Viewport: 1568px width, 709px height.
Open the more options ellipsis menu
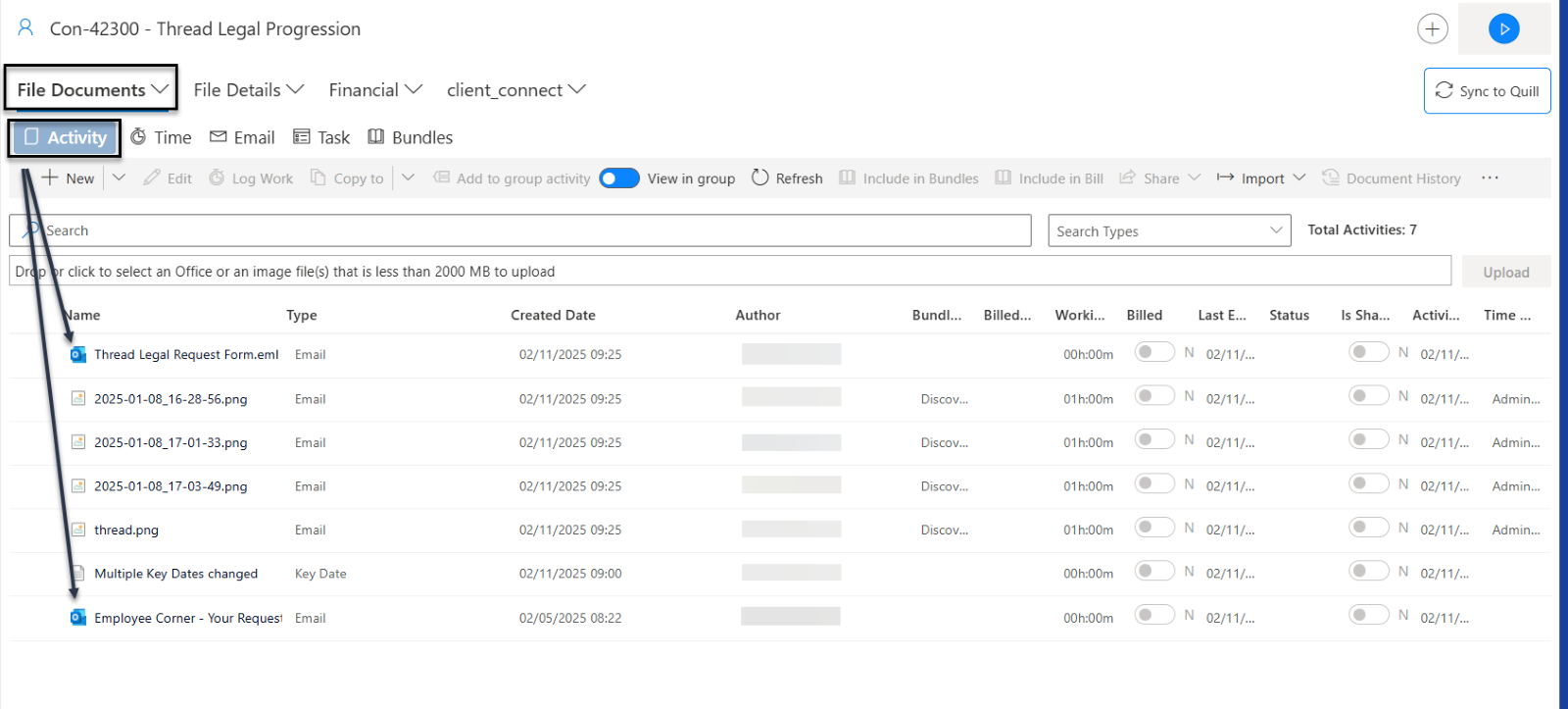[x=1490, y=177]
